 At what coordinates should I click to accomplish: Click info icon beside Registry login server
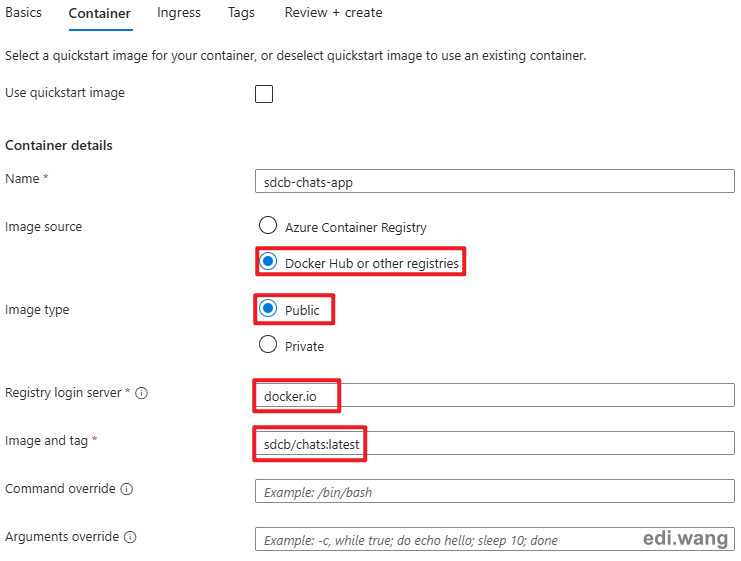pos(141,393)
